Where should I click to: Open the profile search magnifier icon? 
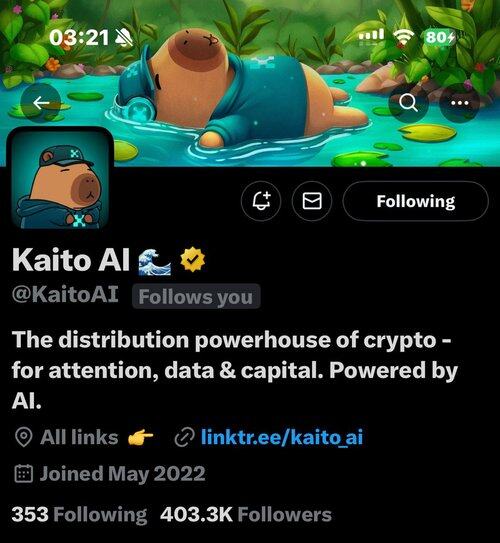(x=409, y=103)
